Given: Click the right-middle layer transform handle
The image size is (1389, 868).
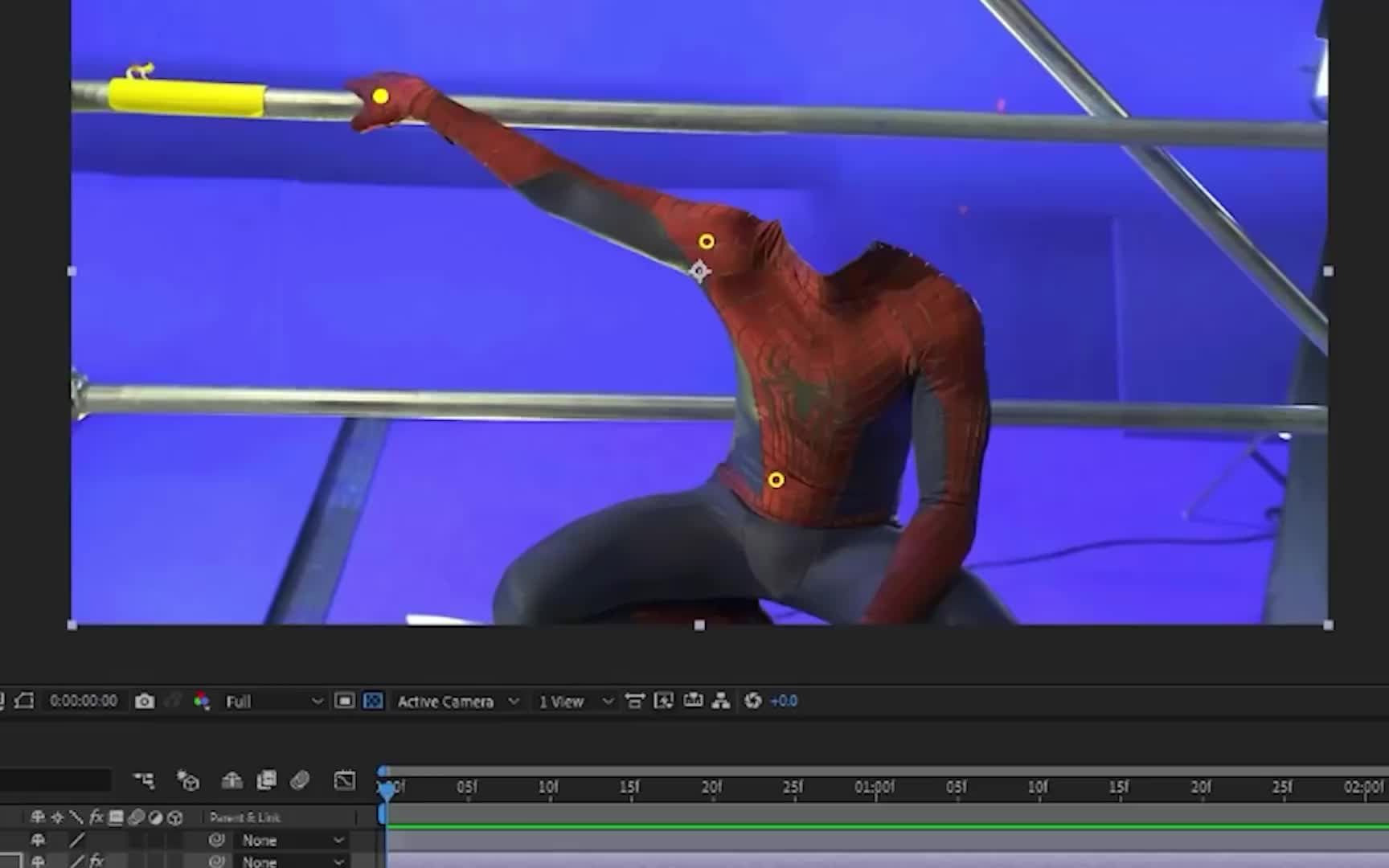Looking at the screenshot, I should (1328, 272).
